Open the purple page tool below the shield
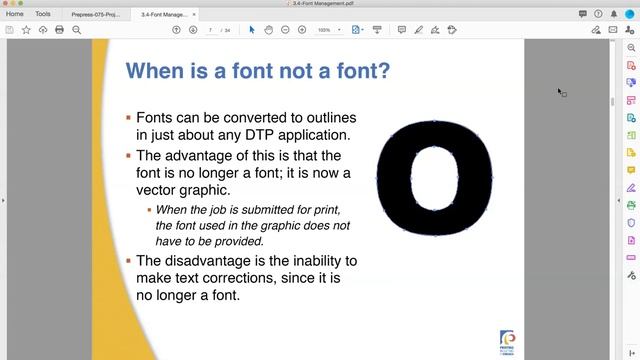Viewport: 640px width, 360px height. coord(631,240)
